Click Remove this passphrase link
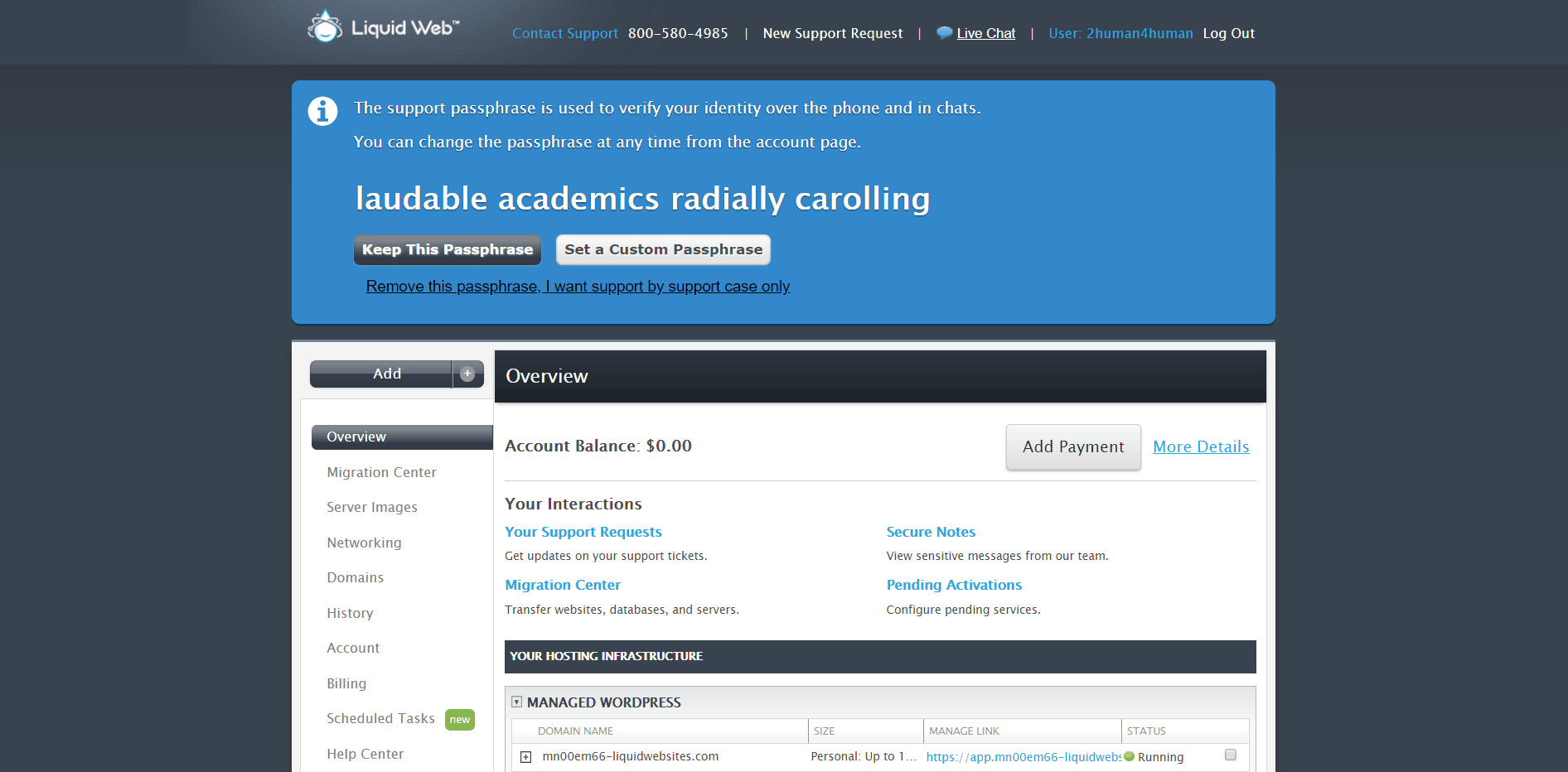Image resolution: width=1568 pixels, height=772 pixels. 578,286
